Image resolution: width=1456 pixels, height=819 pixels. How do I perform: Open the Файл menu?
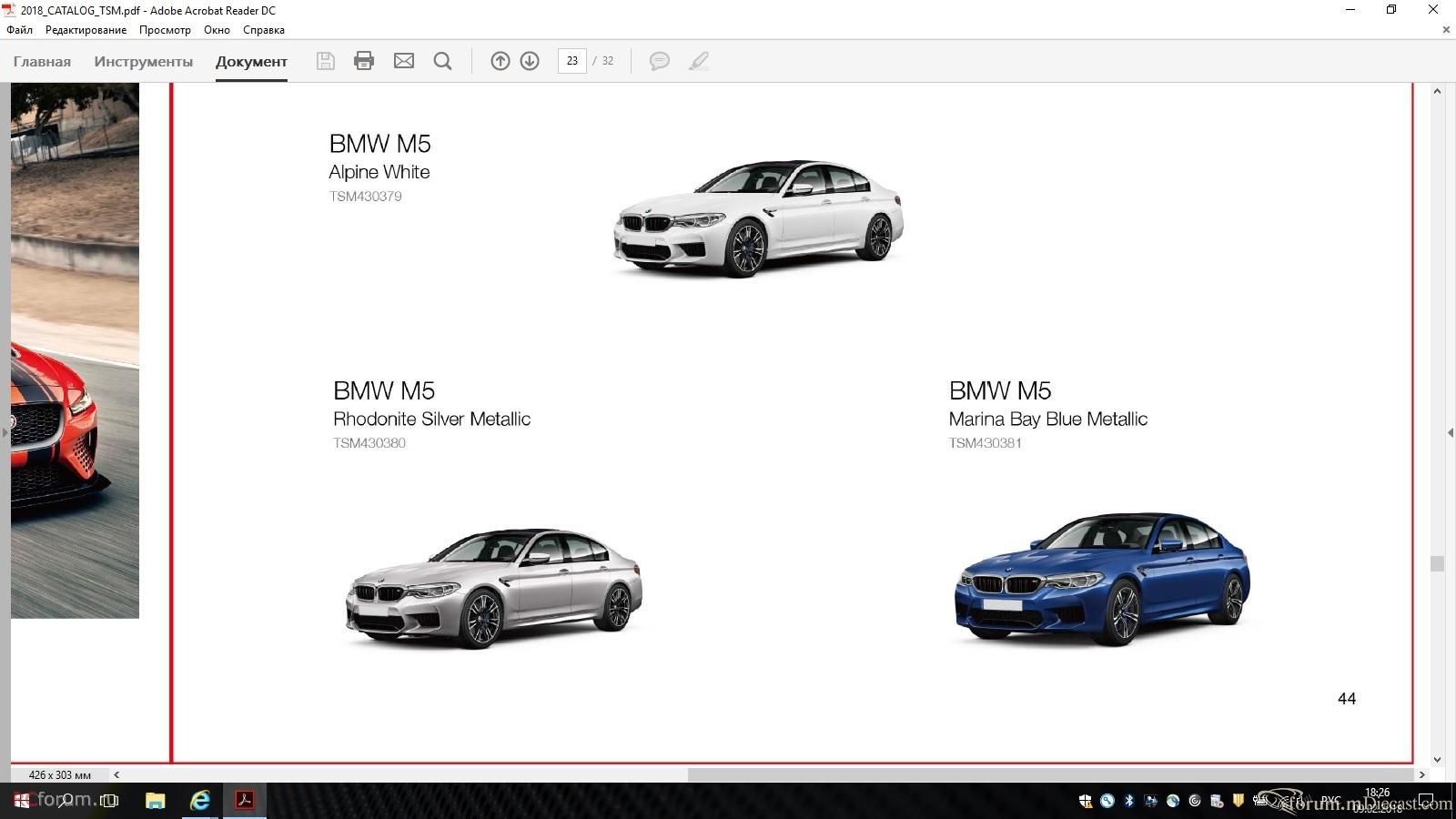(19, 30)
